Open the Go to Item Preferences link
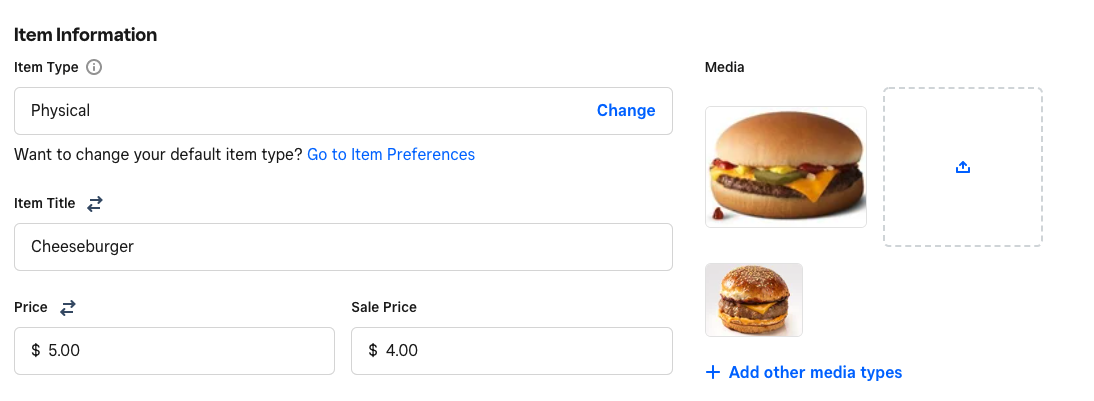This screenshot has width=1094, height=401. tap(391, 154)
